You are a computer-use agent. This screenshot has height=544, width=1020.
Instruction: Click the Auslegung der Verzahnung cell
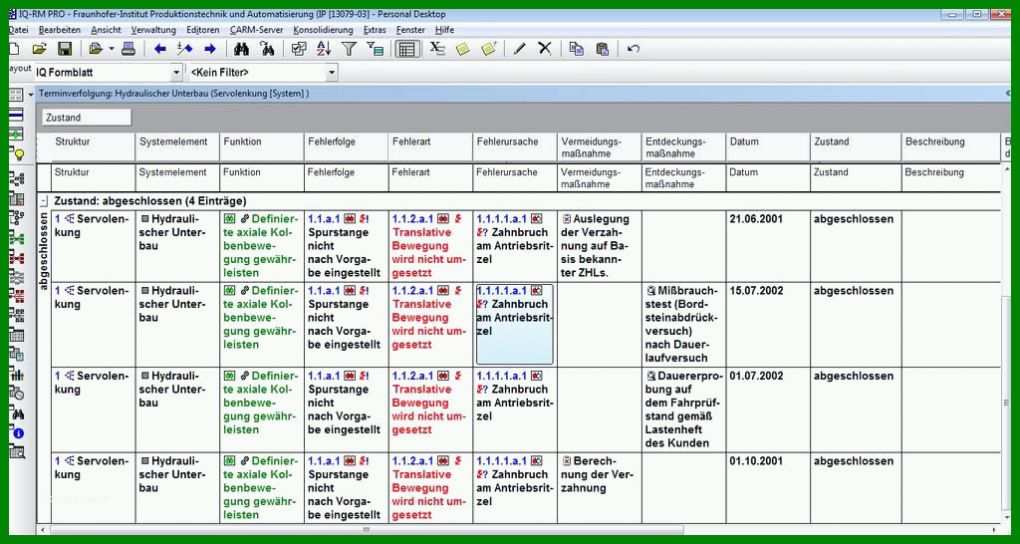[599, 246]
